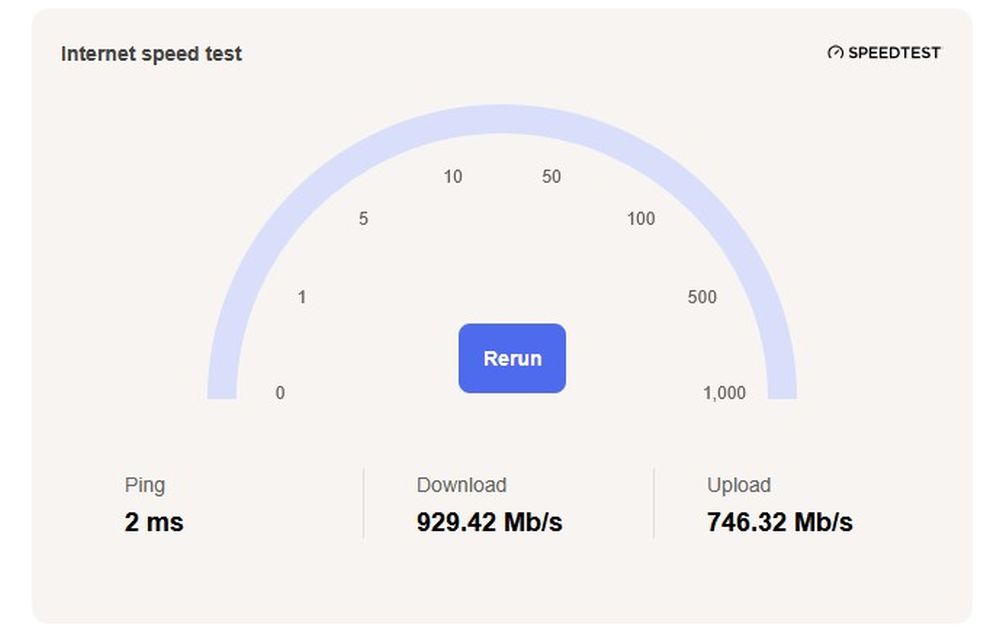This screenshot has width=1000, height=634.
Task: Click the 100 gauge scale label
Action: (641, 219)
